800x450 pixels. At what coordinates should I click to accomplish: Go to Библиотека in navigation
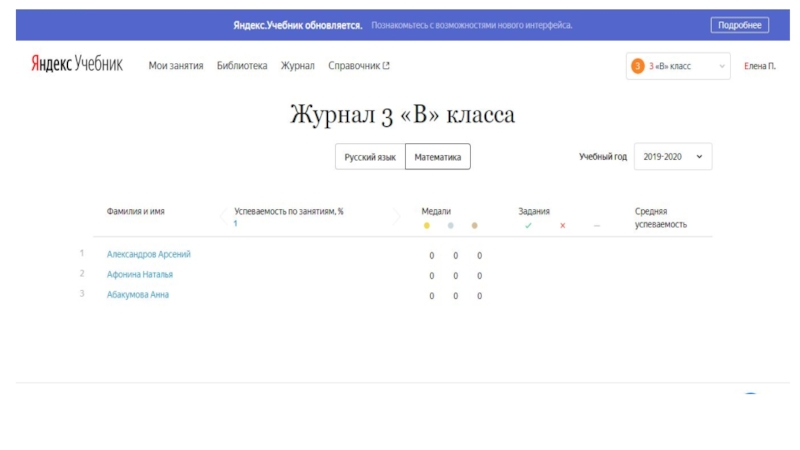pos(242,66)
